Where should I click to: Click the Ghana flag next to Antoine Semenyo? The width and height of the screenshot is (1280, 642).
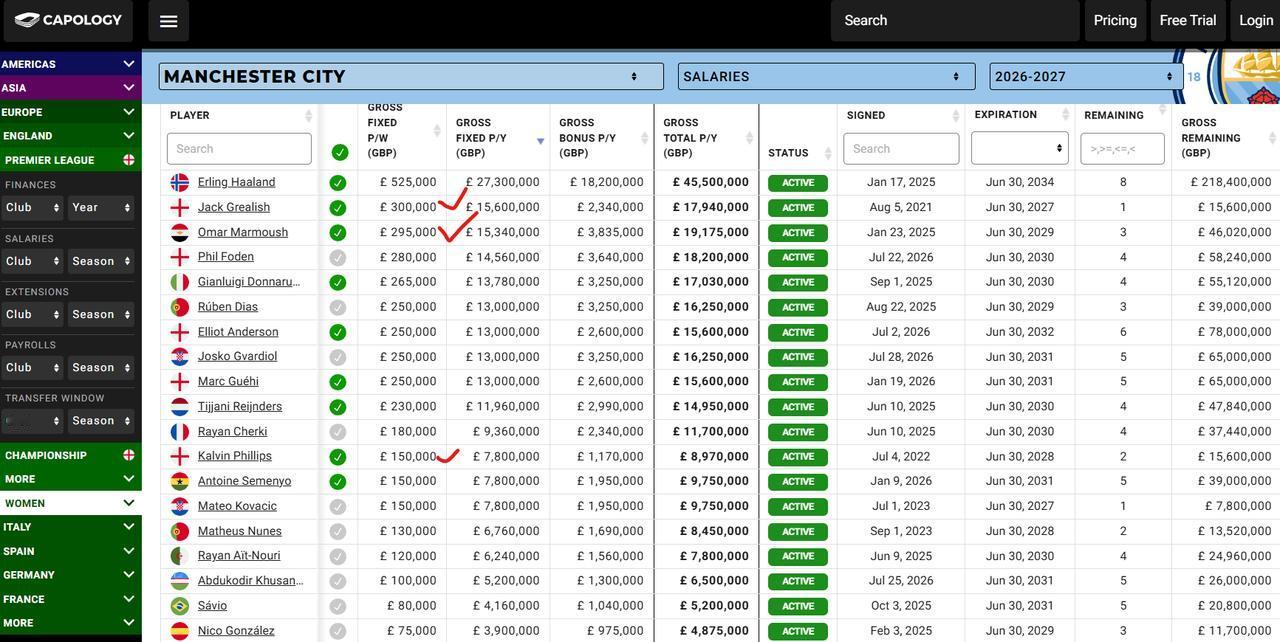click(x=180, y=481)
